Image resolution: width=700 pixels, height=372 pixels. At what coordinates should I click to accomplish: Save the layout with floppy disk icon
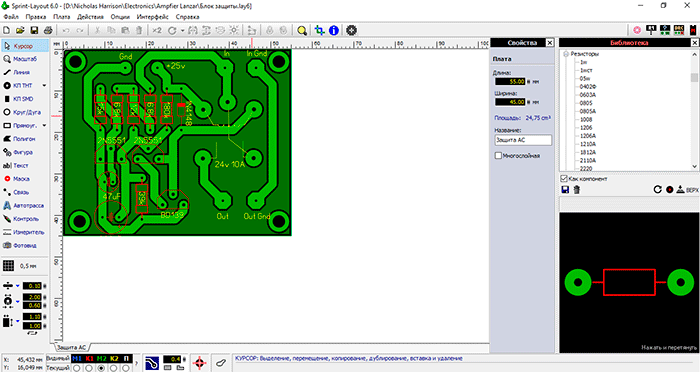click(34, 30)
